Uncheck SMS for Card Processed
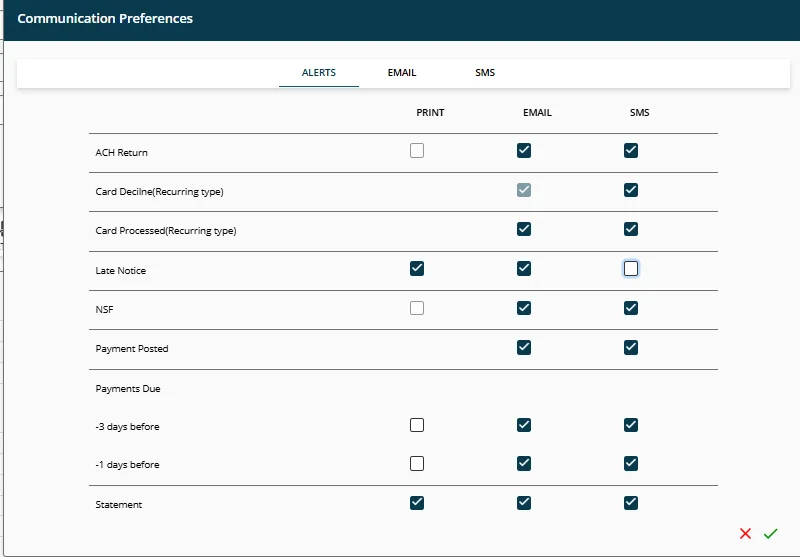This screenshot has width=800, height=557. coord(631,229)
